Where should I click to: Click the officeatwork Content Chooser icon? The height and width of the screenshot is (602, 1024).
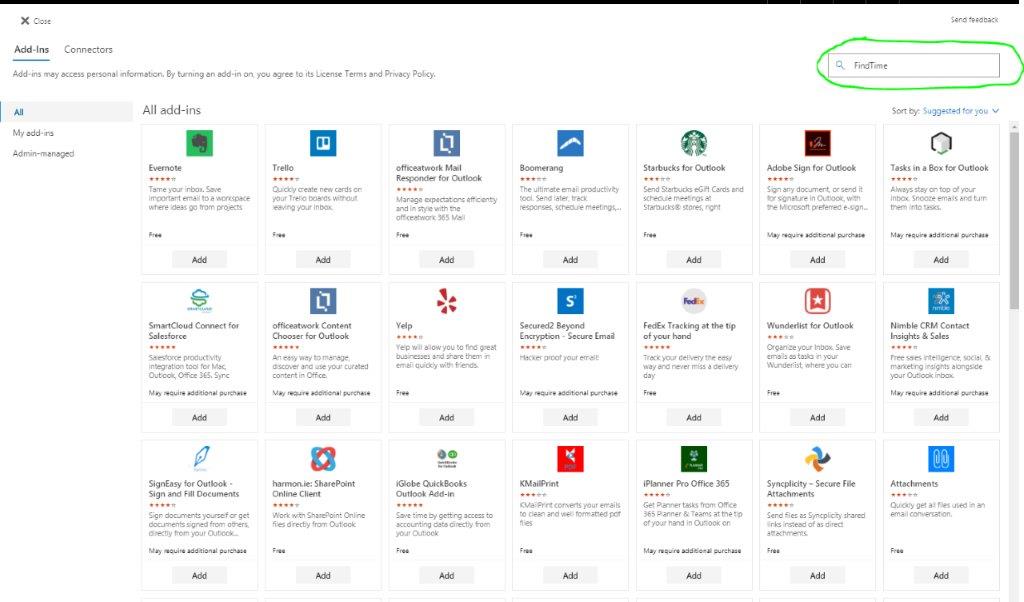click(x=323, y=301)
